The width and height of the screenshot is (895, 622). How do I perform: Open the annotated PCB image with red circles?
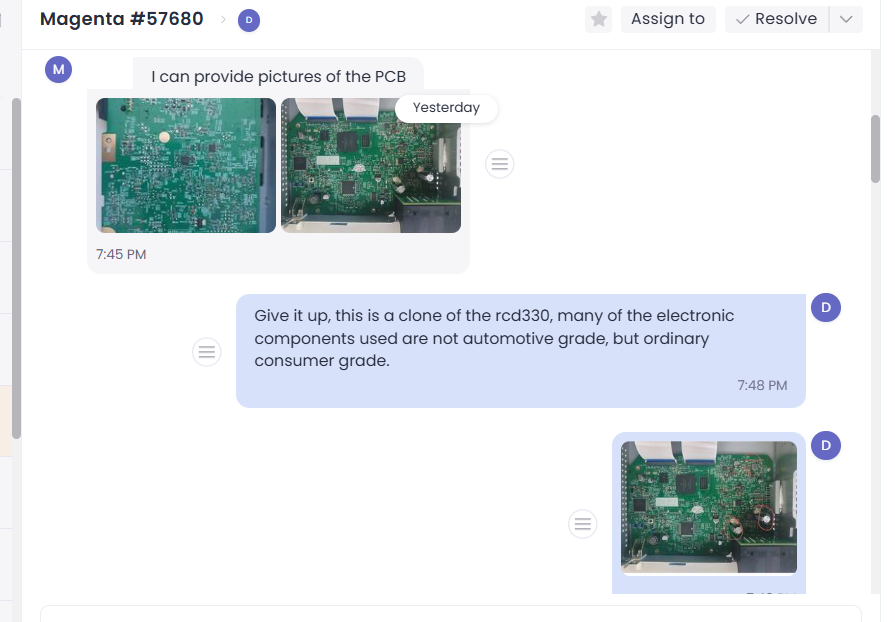tap(709, 507)
